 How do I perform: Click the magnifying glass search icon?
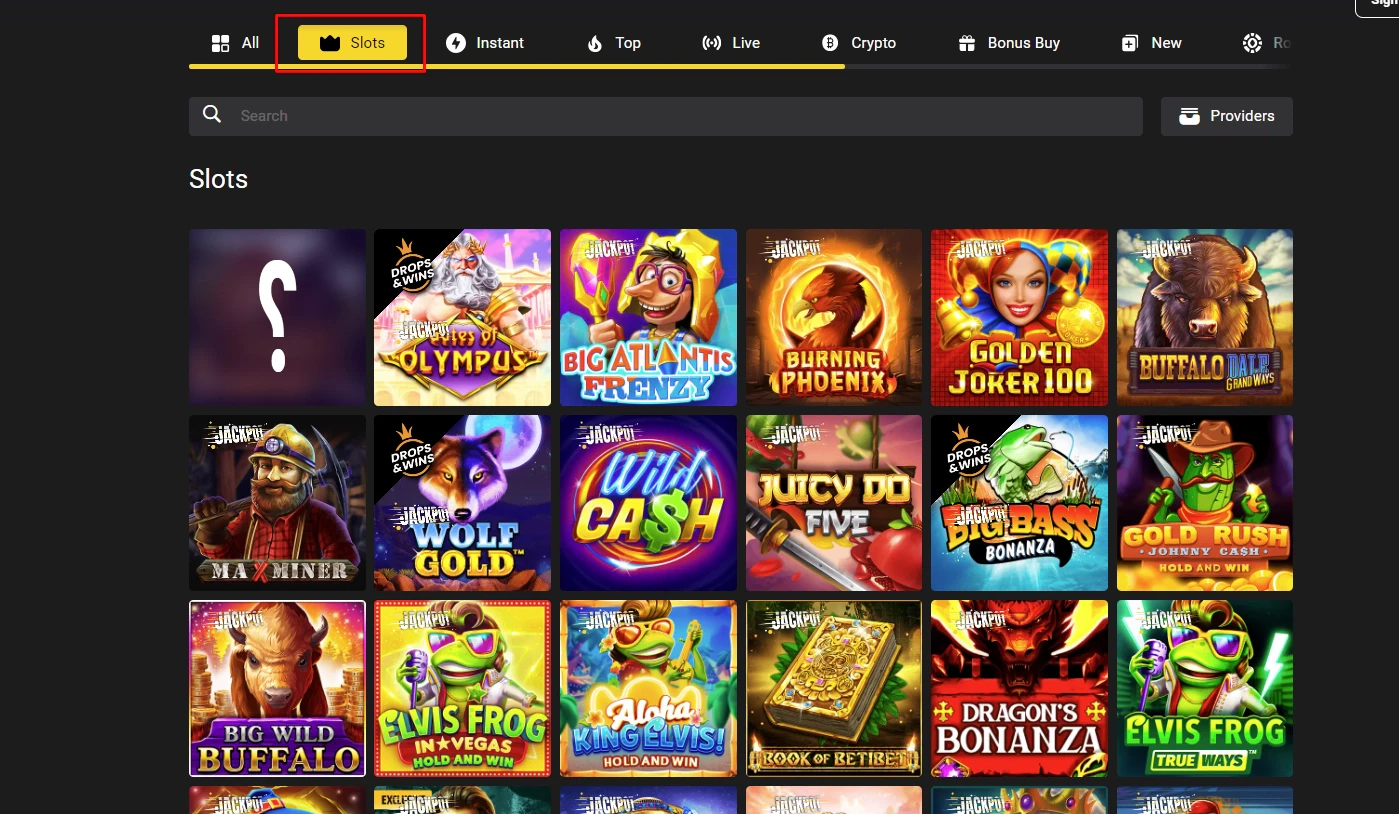212,115
